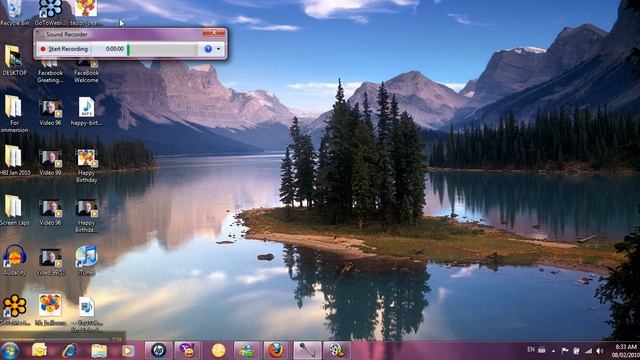Image resolution: width=640 pixels, height=360 pixels.
Task: Open Action Center flag in system tray
Action: 565,351
